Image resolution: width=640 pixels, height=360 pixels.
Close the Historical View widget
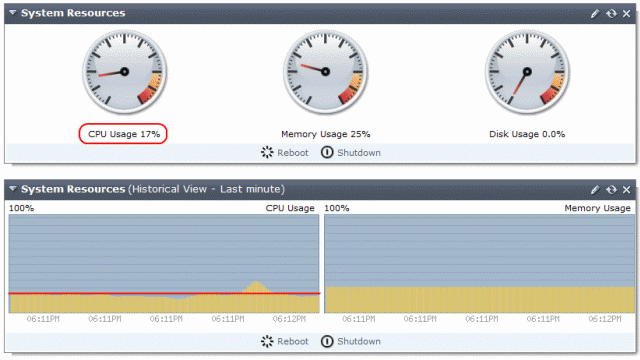[627, 190]
